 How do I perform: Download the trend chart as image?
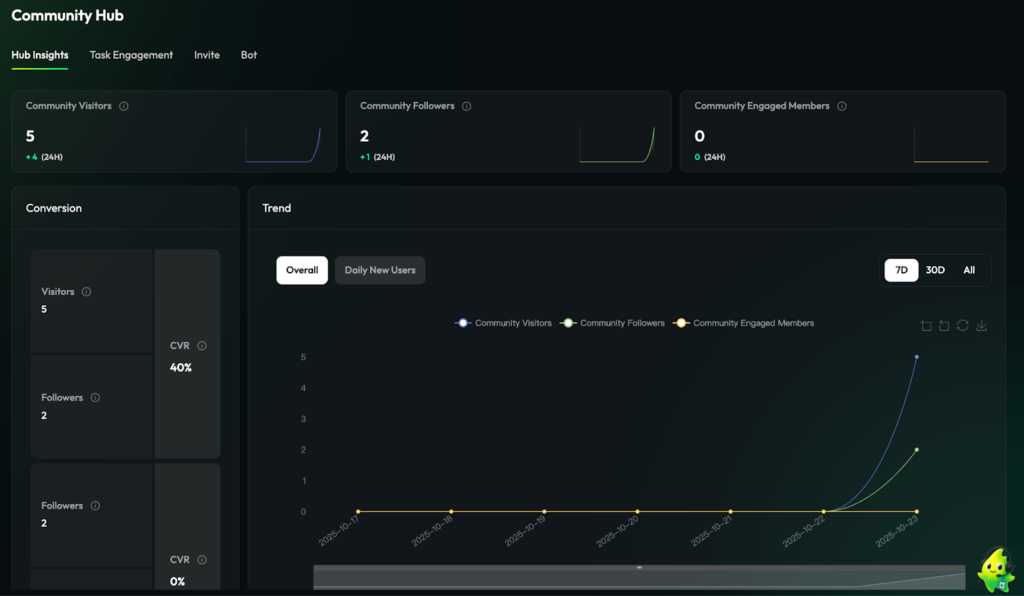[x=981, y=326]
